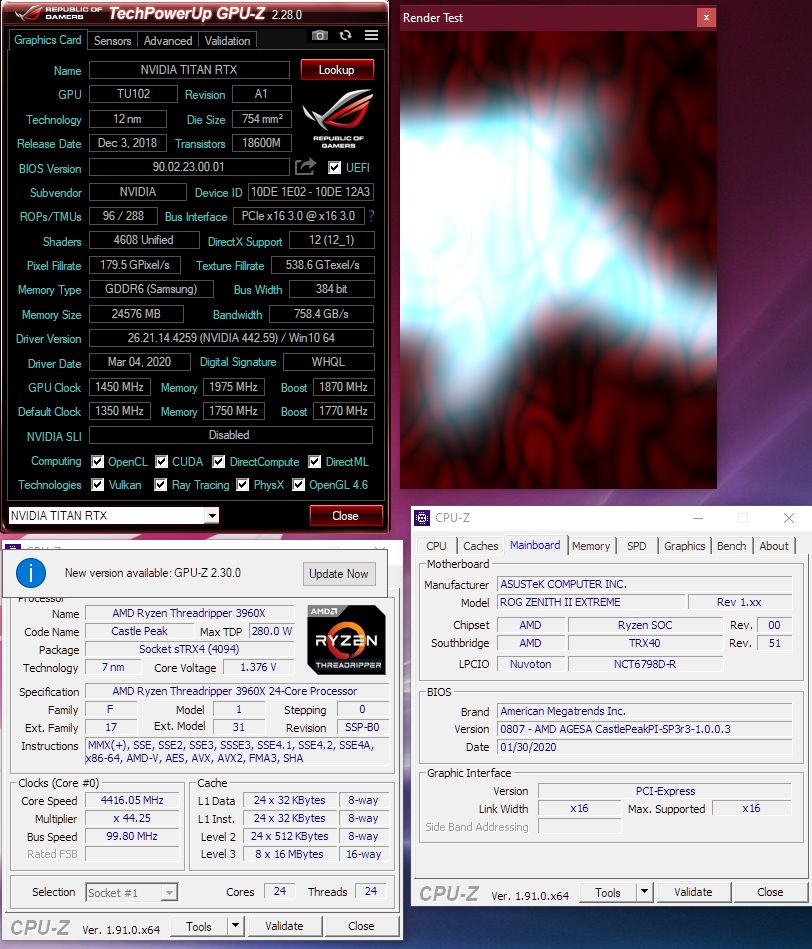The image size is (812, 949).
Task: Click the CPU name AMD Ryzen Threadripper 3960X
Action: [x=189, y=613]
